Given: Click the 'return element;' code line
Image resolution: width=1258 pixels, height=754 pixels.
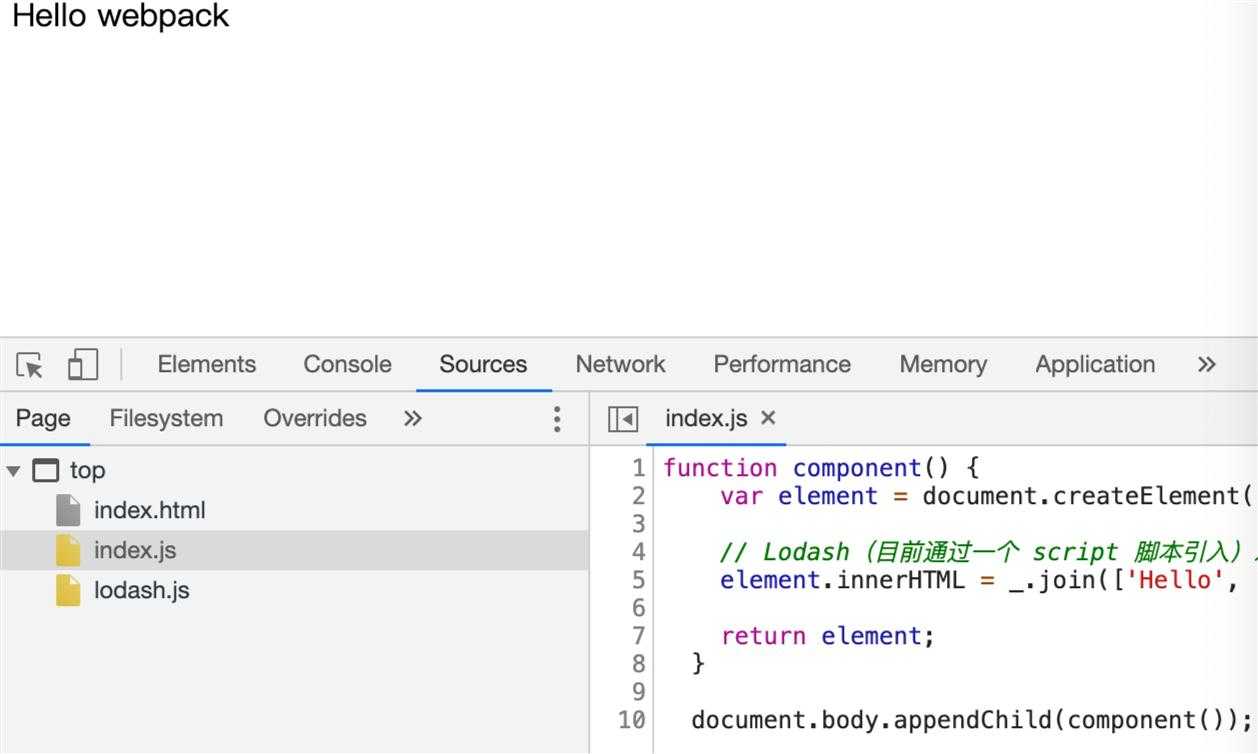Looking at the screenshot, I should point(827,636).
